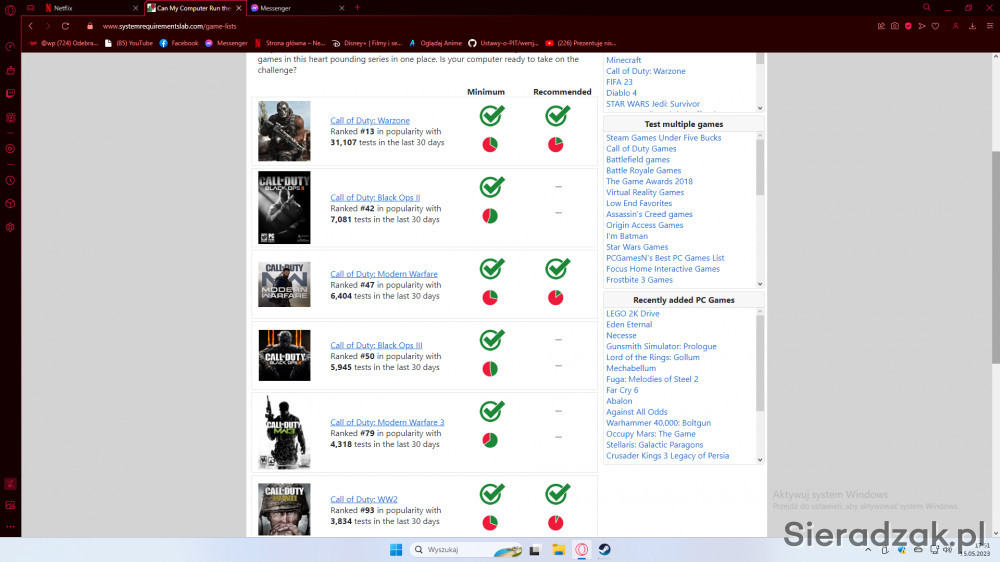Open Call of Duty: Black Ops III link
The image size is (1000, 562).
tap(376, 345)
